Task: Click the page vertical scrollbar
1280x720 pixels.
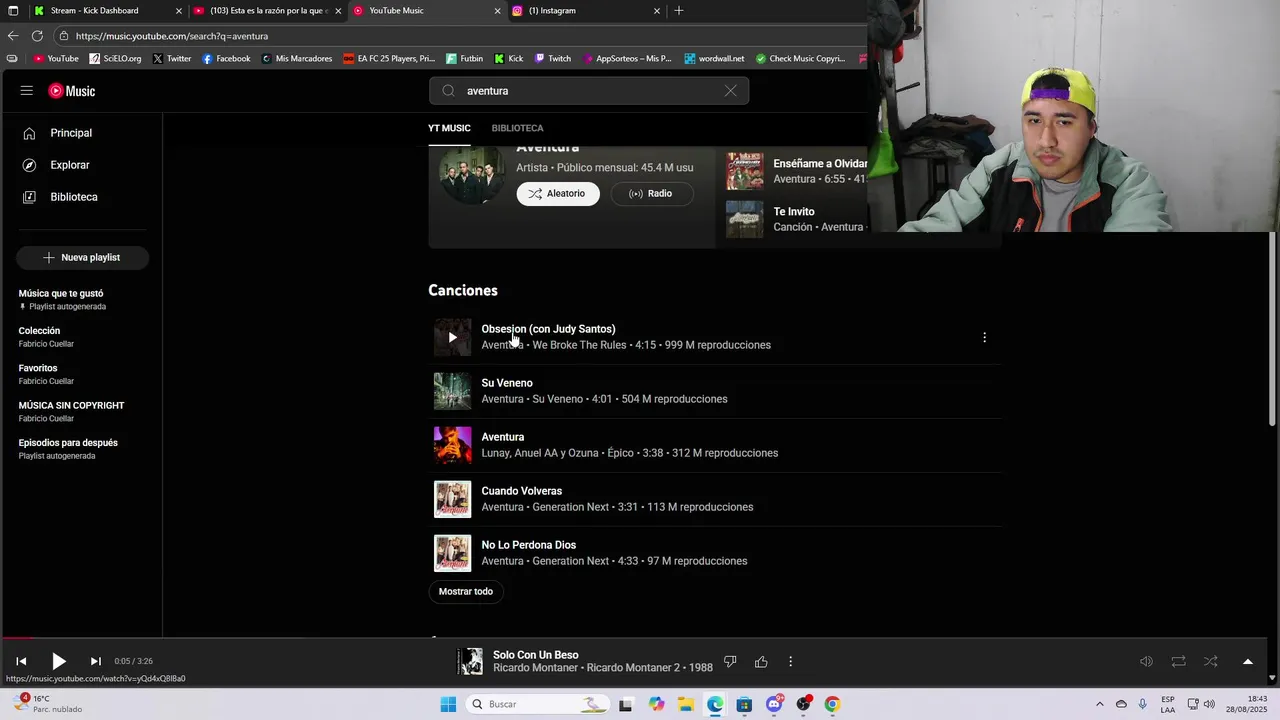Action: pos(1273,330)
